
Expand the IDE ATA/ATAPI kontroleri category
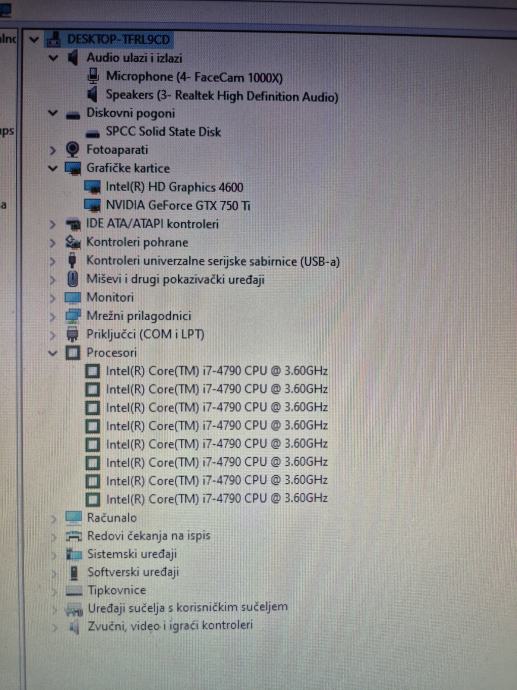tap(53, 224)
